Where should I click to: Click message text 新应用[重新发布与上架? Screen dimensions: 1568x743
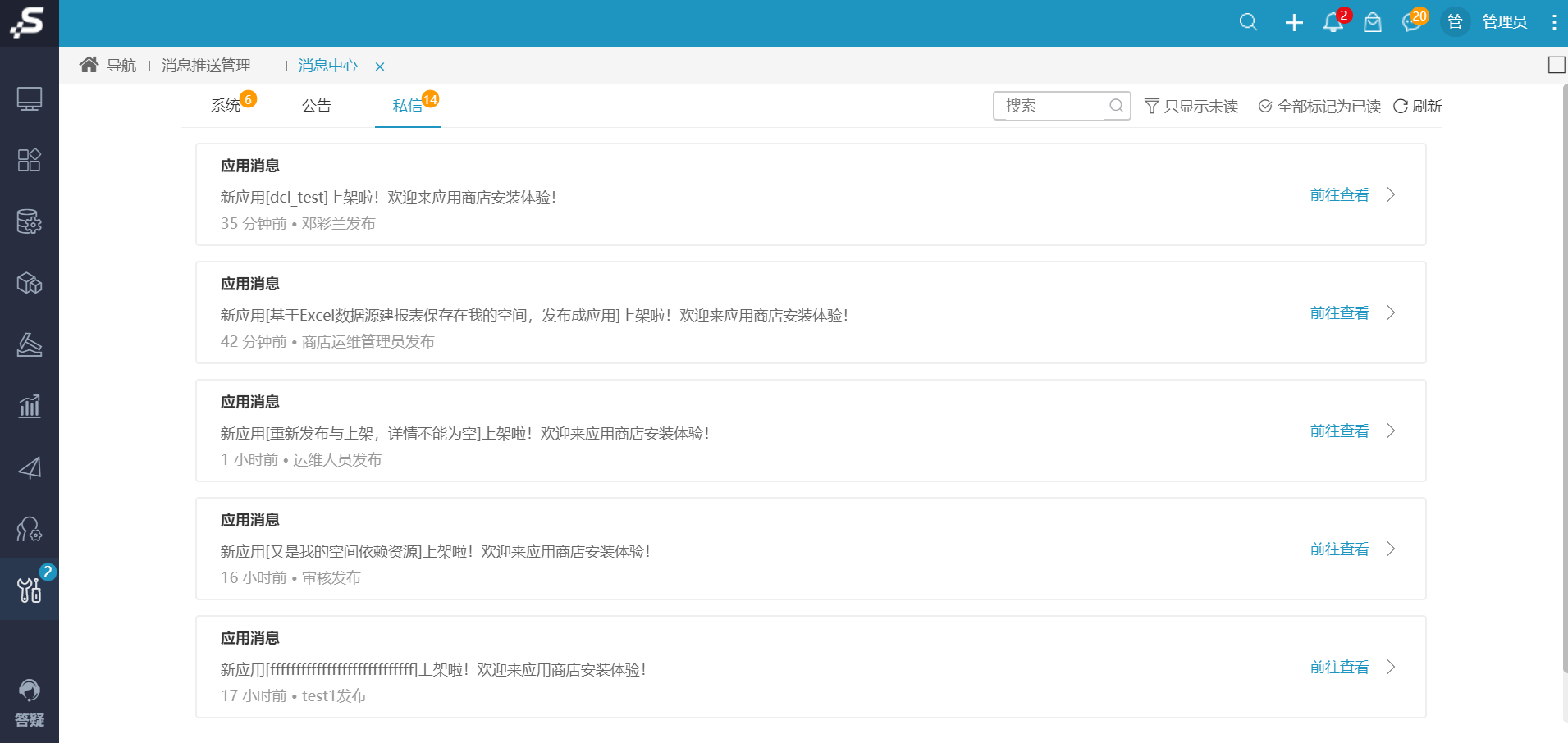[465, 434]
